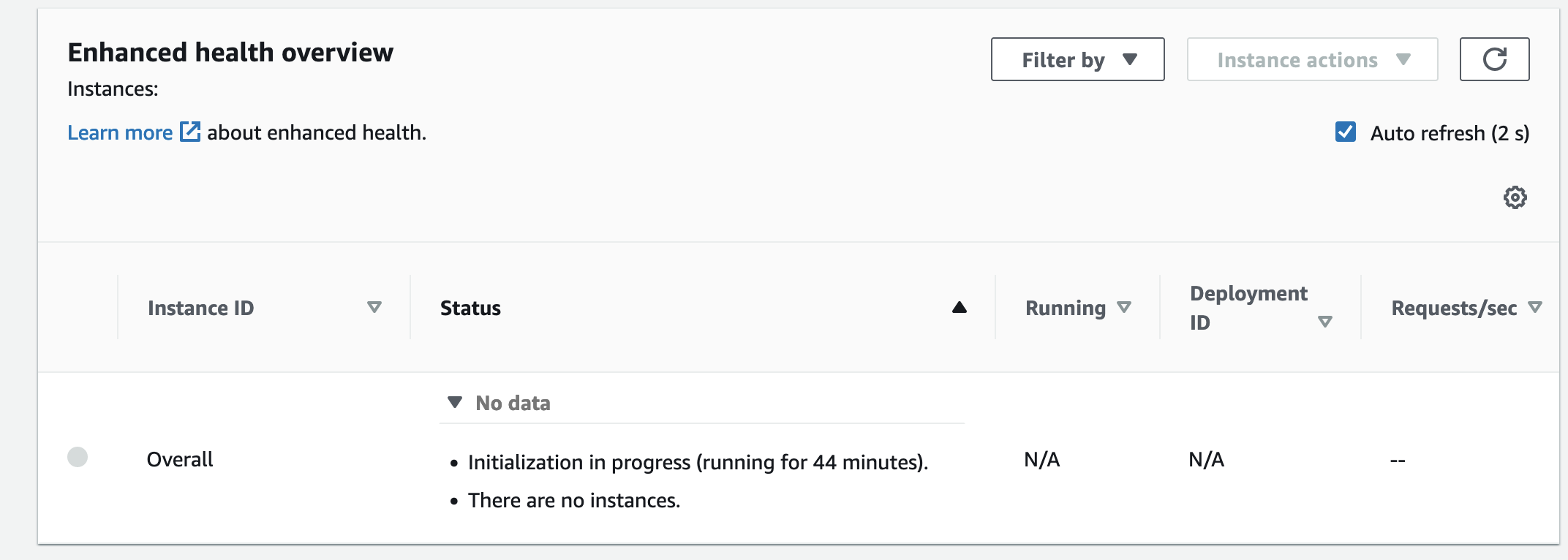The height and width of the screenshot is (560, 1568).
Task: Select the Instance ID column header
Action: [x=200, y=308]
